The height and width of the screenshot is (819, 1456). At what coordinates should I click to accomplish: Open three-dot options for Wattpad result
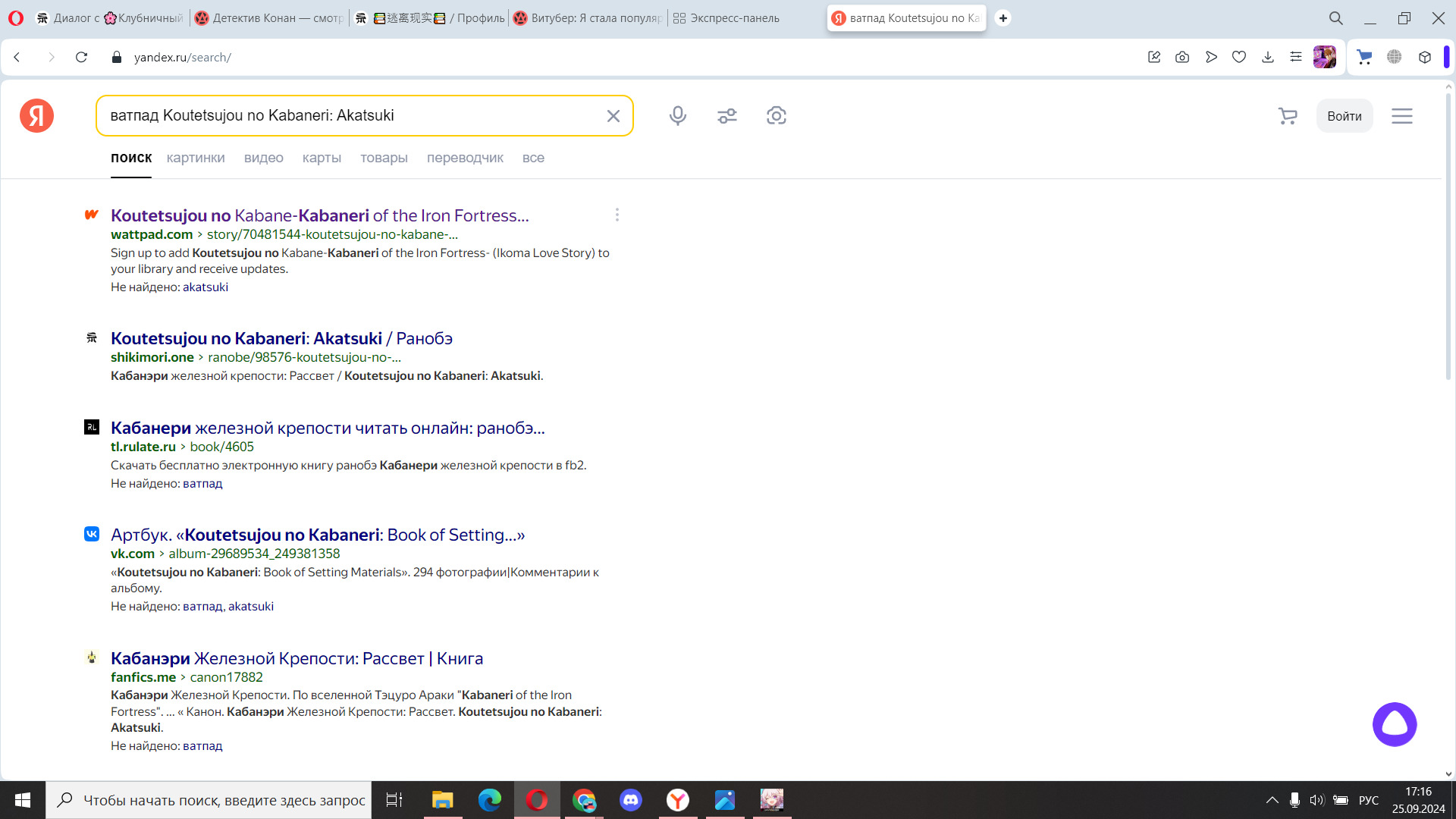pos(617,215)
